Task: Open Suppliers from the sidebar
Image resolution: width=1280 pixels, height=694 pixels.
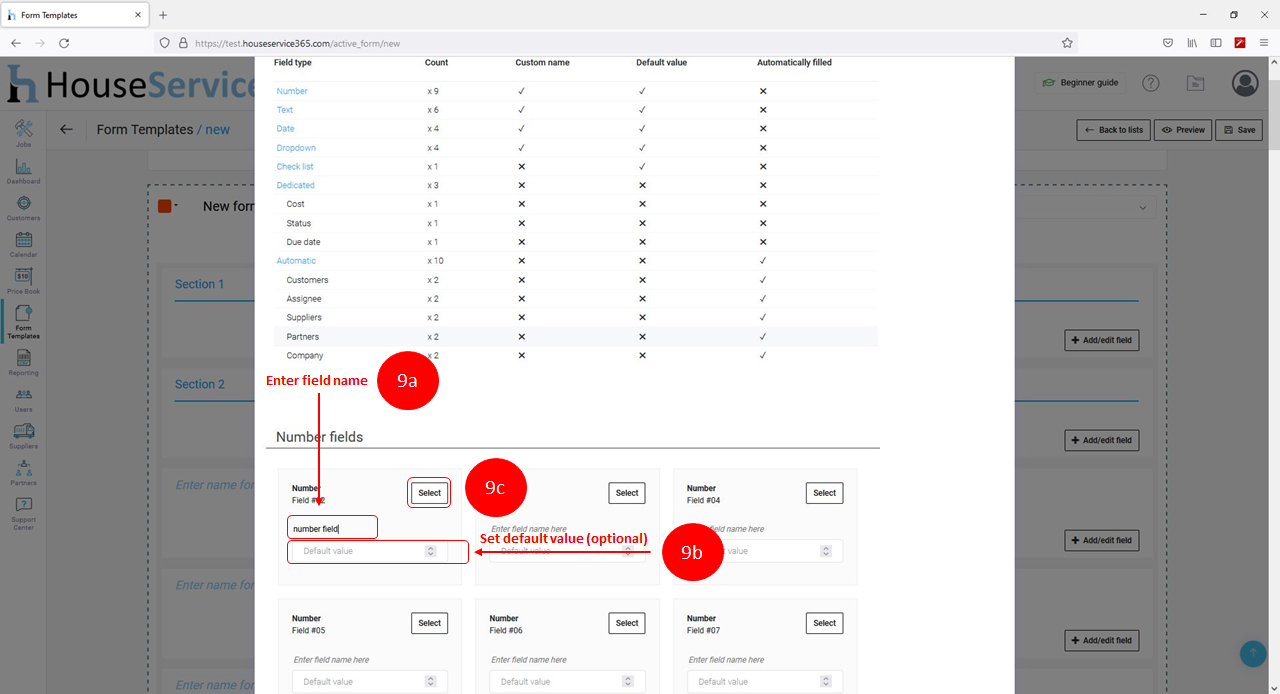Action: (23, 435)
